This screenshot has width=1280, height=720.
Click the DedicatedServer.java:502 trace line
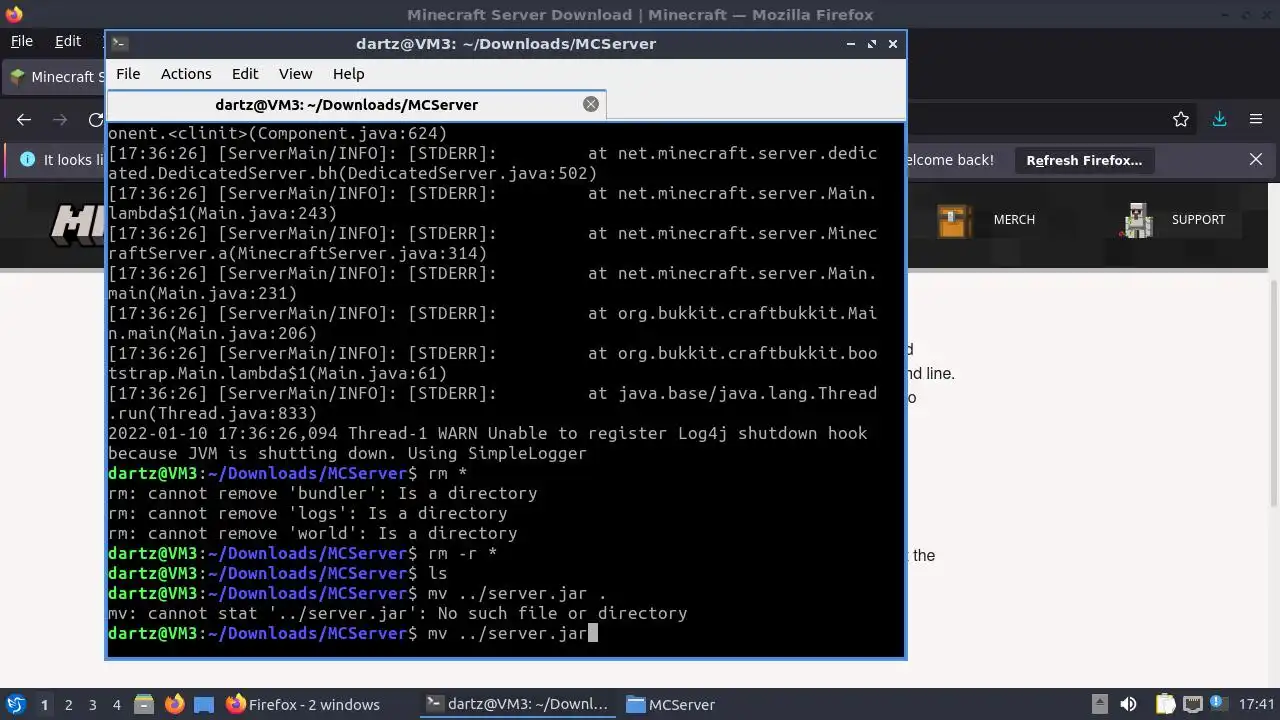493,163
